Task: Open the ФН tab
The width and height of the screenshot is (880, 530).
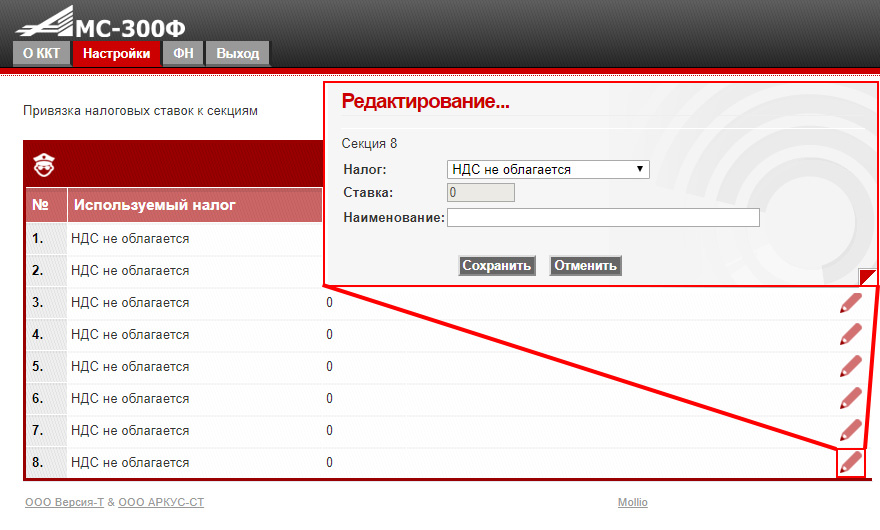Action: 183,53
